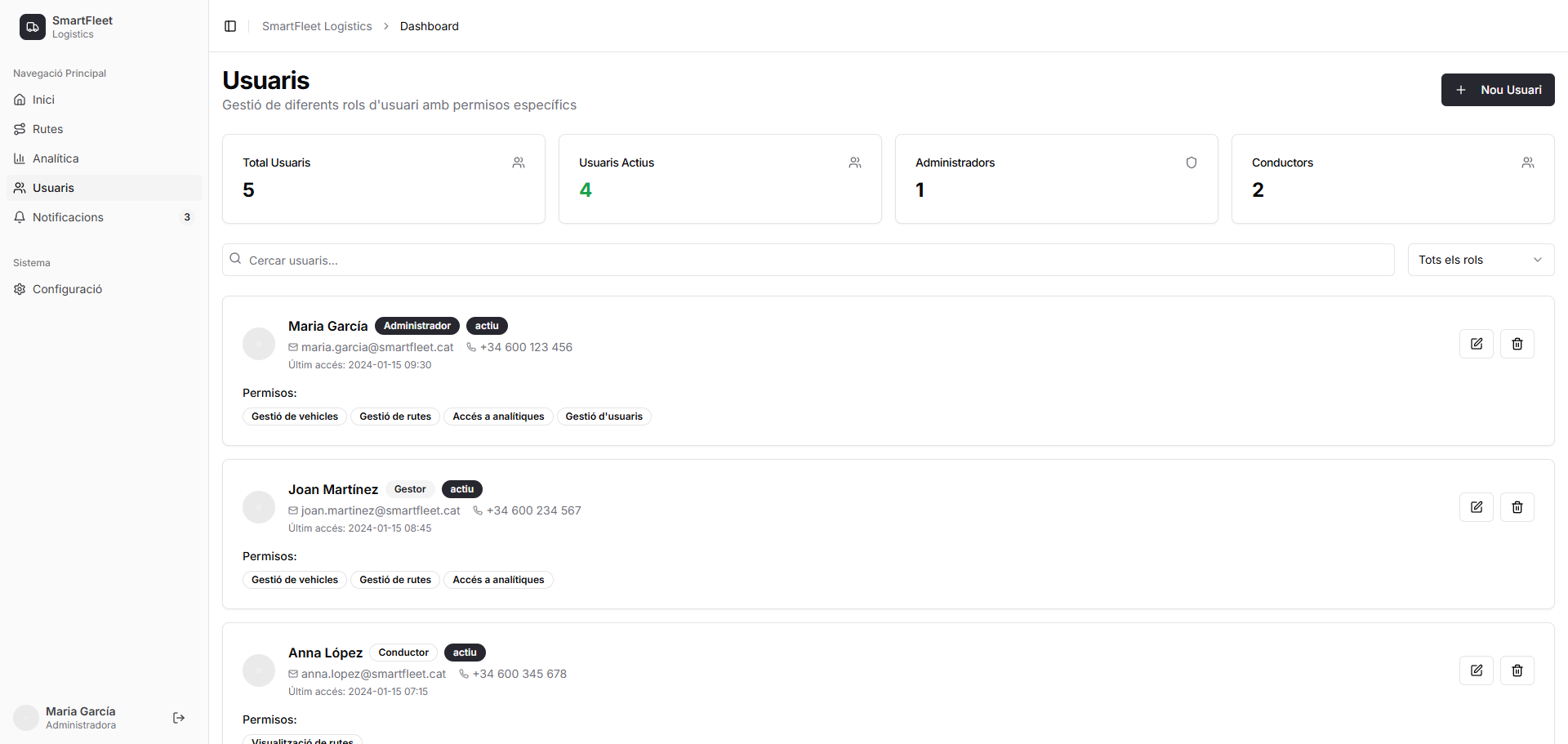Click the logout icon beside Maria García

point(179,718)
